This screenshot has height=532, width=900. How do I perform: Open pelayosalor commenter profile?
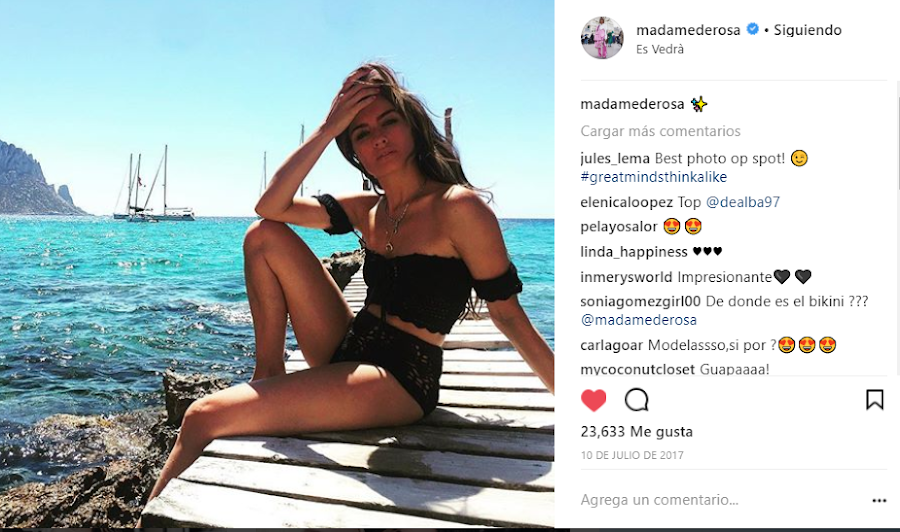(x=618, y=227)
